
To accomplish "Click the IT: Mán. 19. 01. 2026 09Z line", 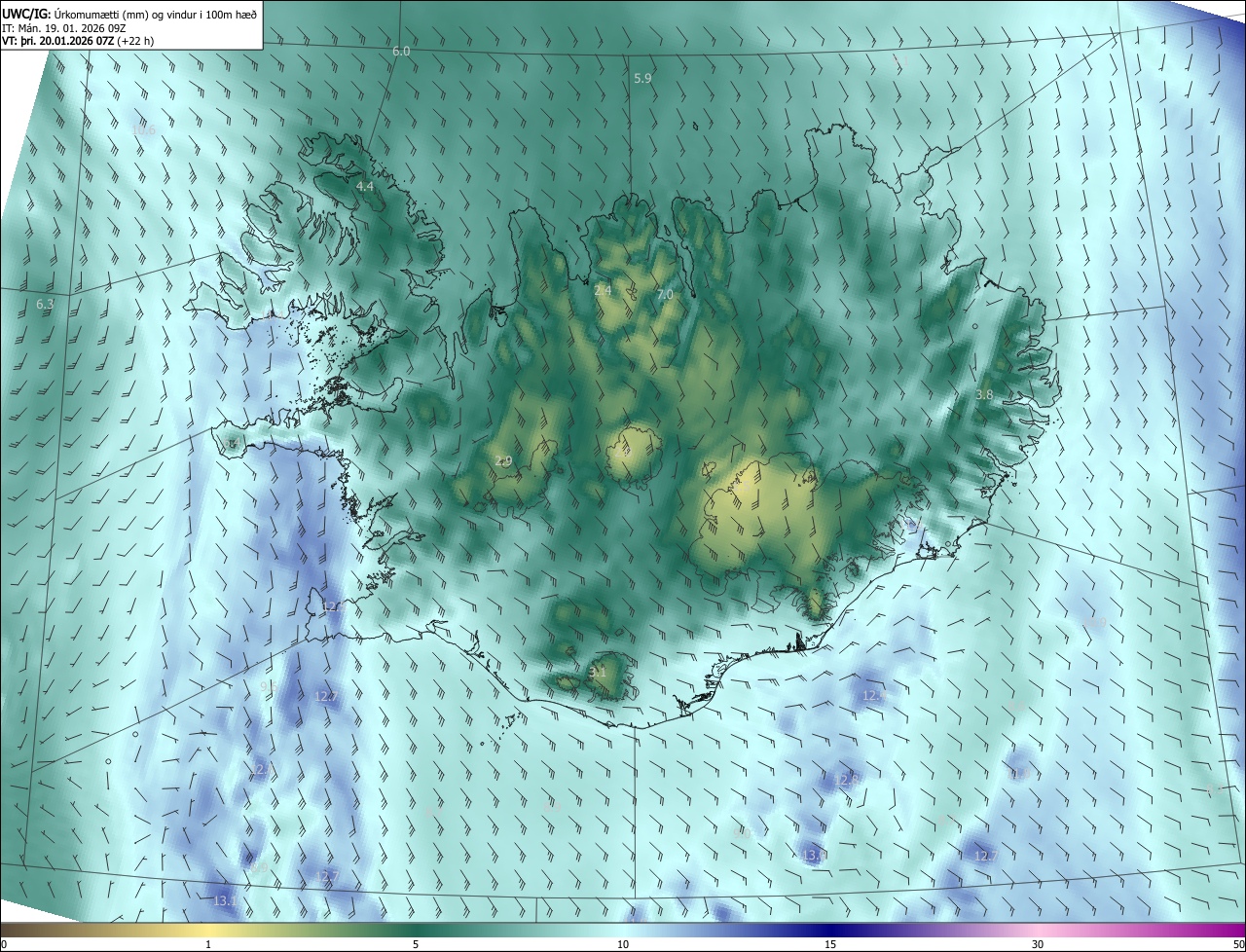I will [x=65, y=27].
